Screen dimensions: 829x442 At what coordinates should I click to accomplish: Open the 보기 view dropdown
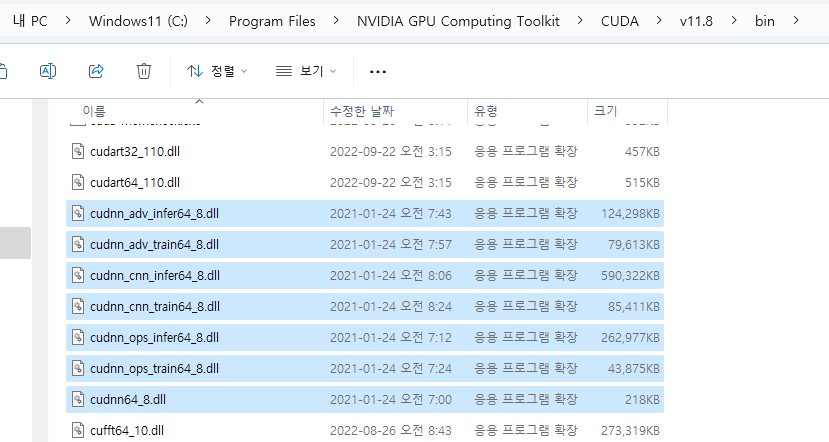(306, 71)
